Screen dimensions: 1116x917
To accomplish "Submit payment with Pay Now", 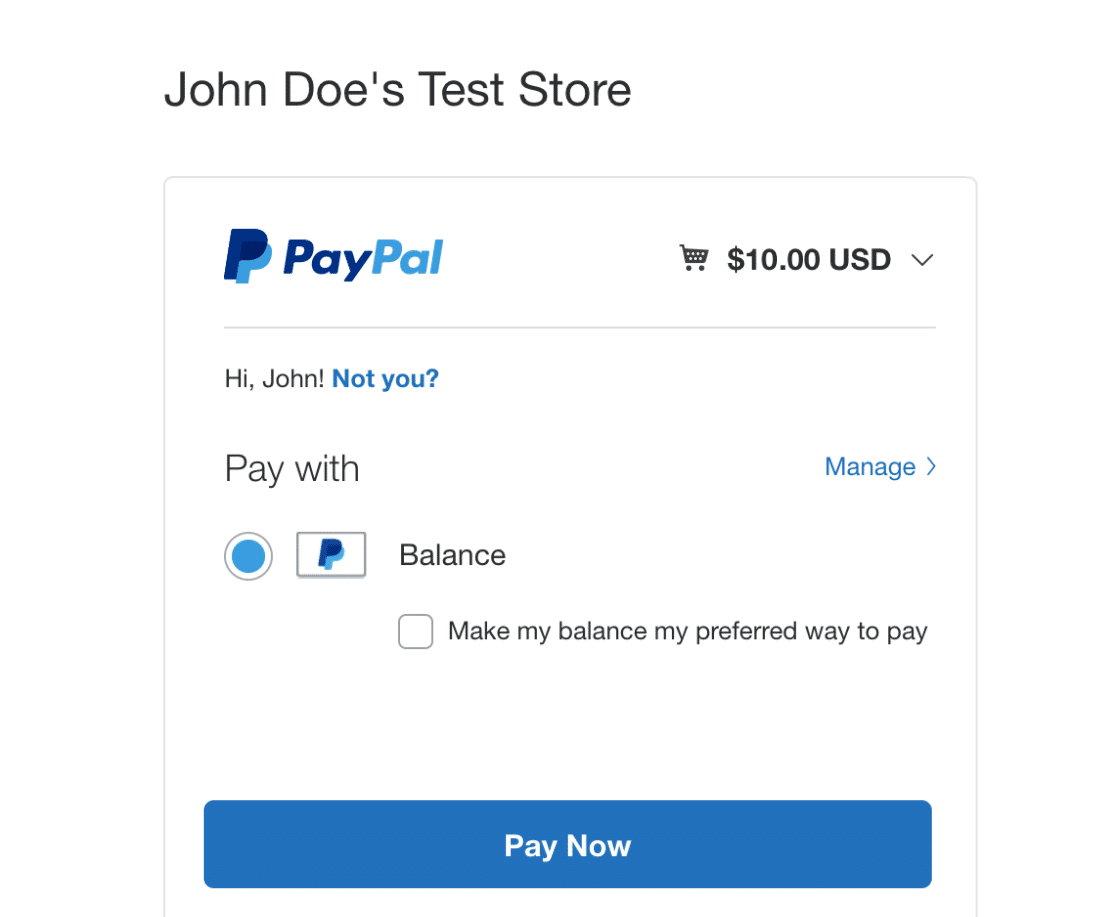I will pos(567,844).
